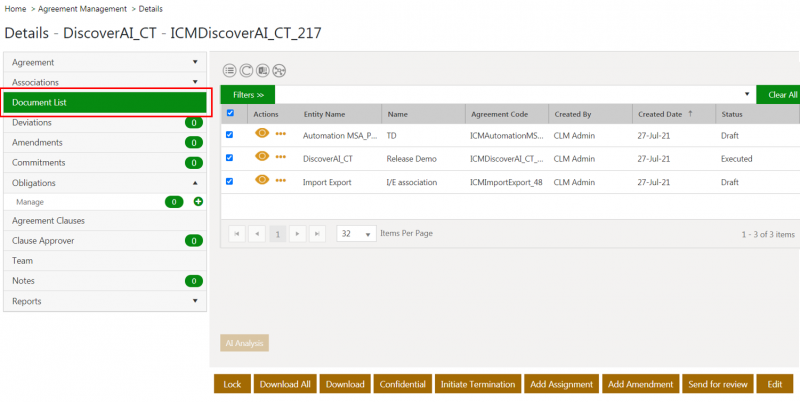Open the Items Per Page dropdown
This screenshot has width=800, height=402.
click(357, 234)
